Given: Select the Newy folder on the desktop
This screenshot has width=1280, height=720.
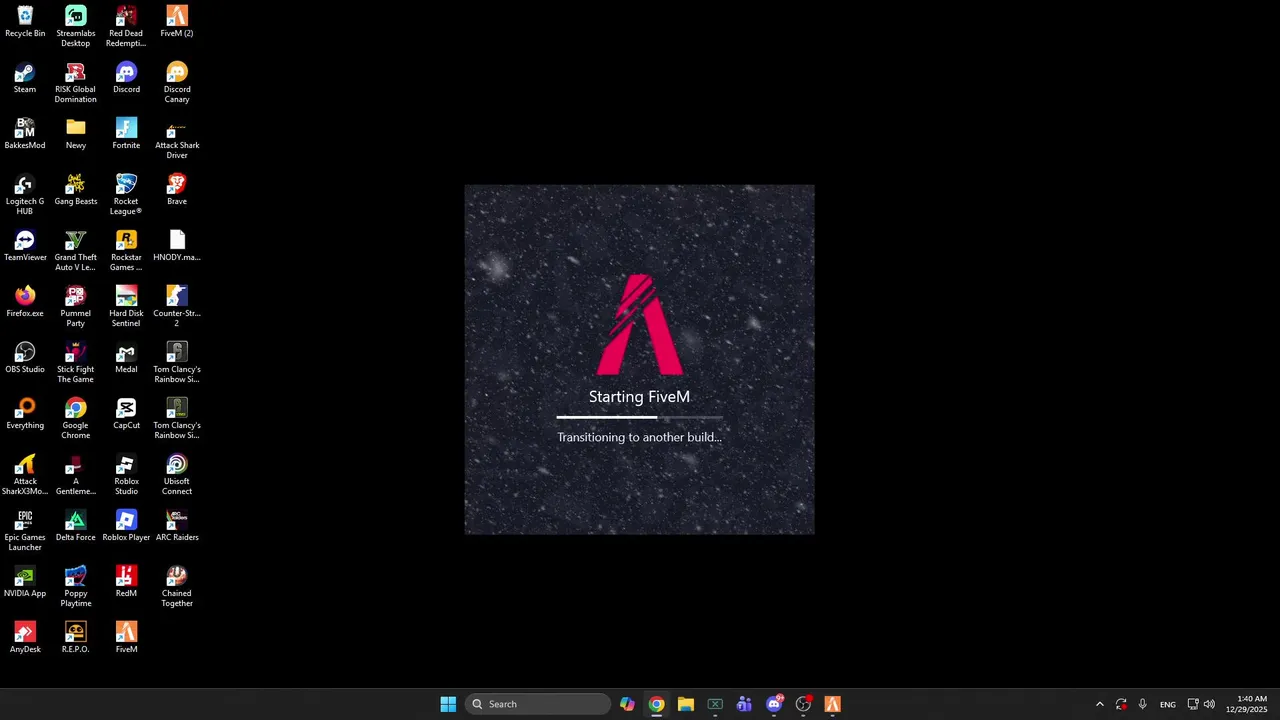Looking at the screenshot, I should coord(75,134).
